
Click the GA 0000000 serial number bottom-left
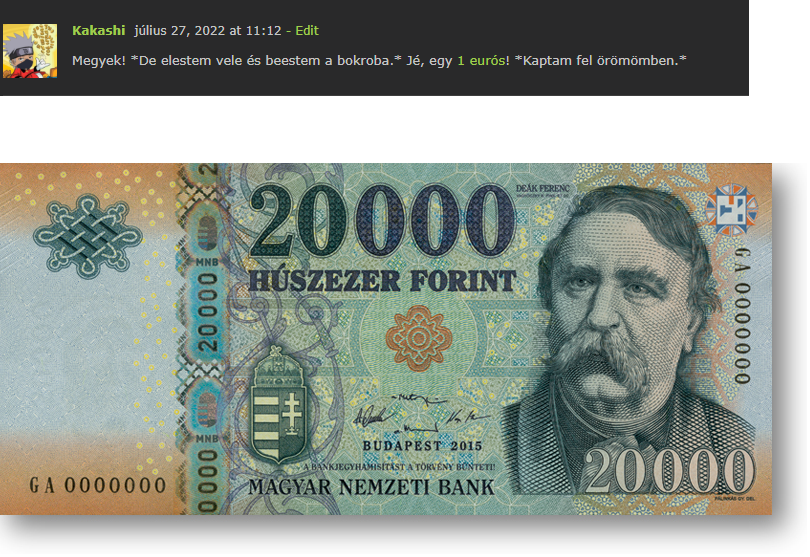pyautogui.click(x=98, y=485)
